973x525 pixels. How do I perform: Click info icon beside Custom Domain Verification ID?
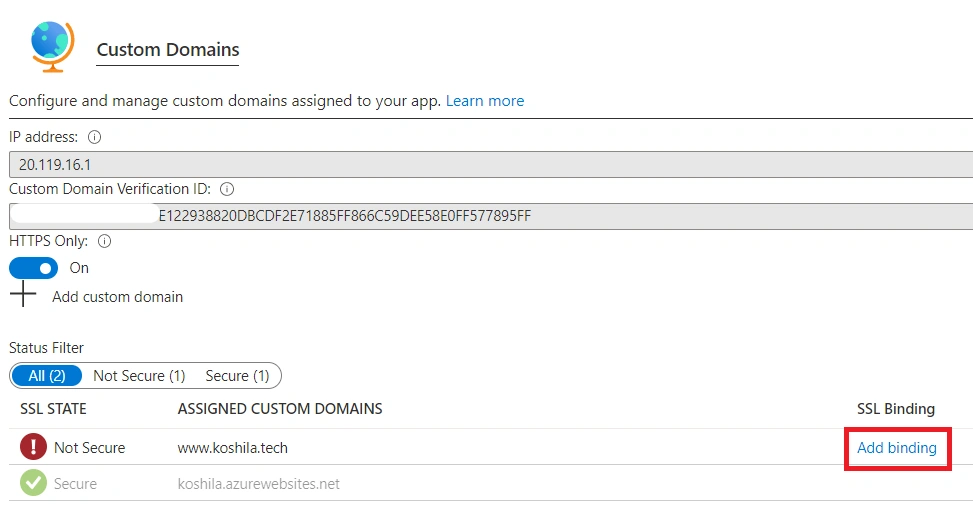point(227,189)
